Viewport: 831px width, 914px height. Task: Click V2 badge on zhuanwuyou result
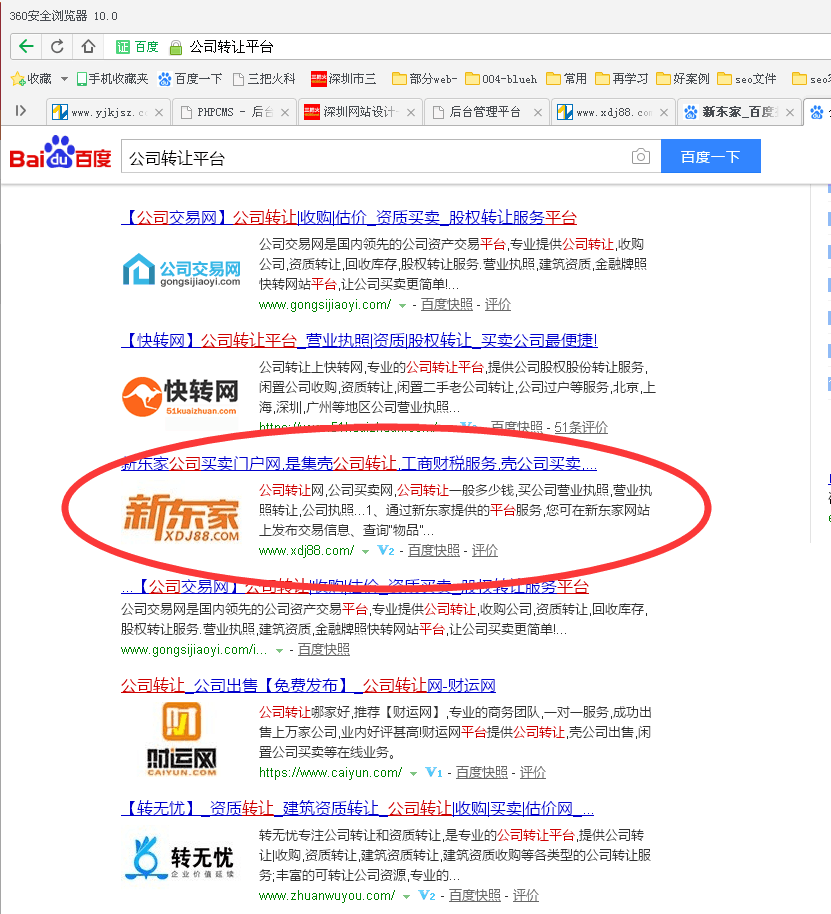tap(427, 895)
